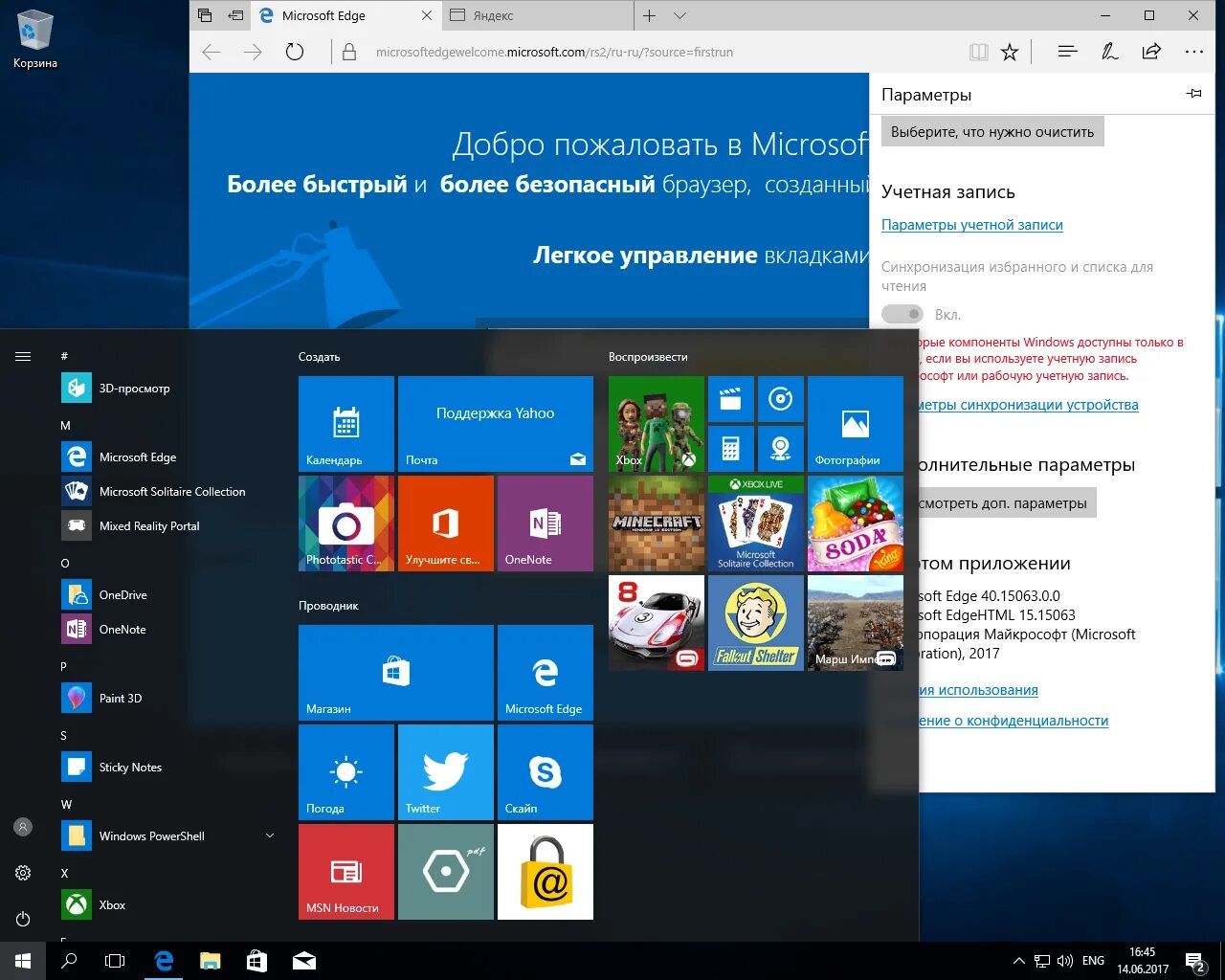Open the terms of use link

978,690
